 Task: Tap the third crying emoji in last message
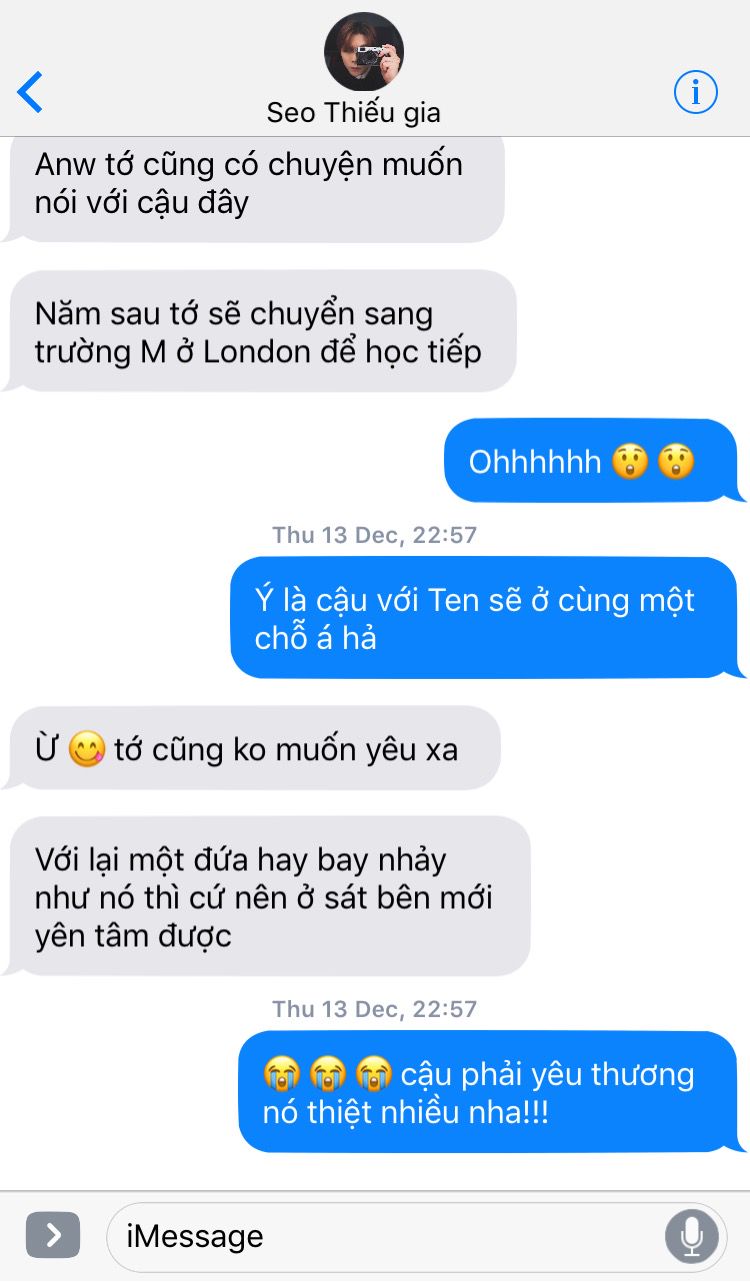tap(373, 1074)
